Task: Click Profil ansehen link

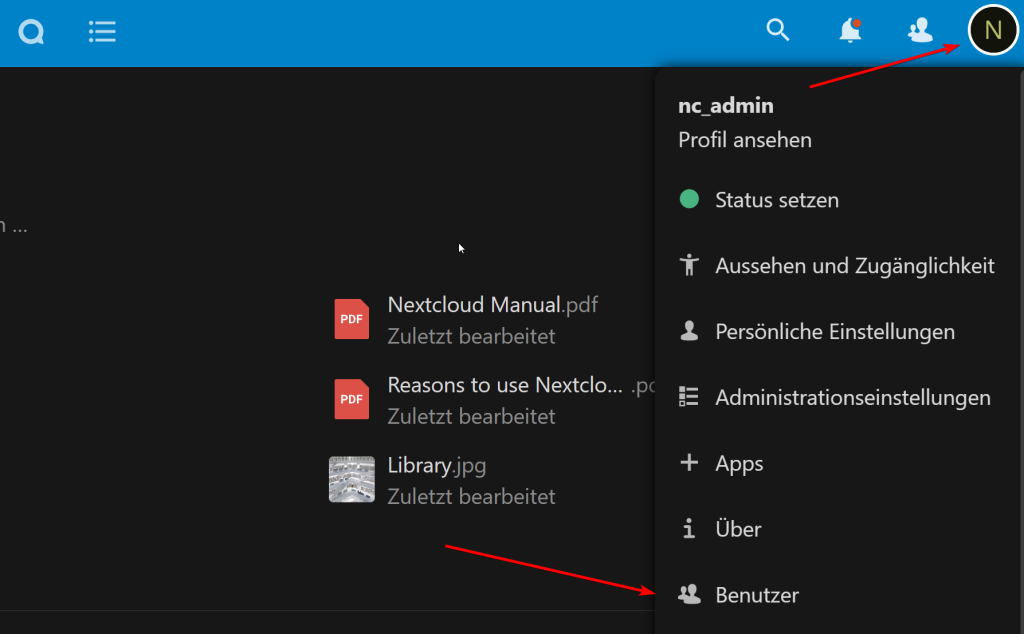Action: (x=745, y=140)
